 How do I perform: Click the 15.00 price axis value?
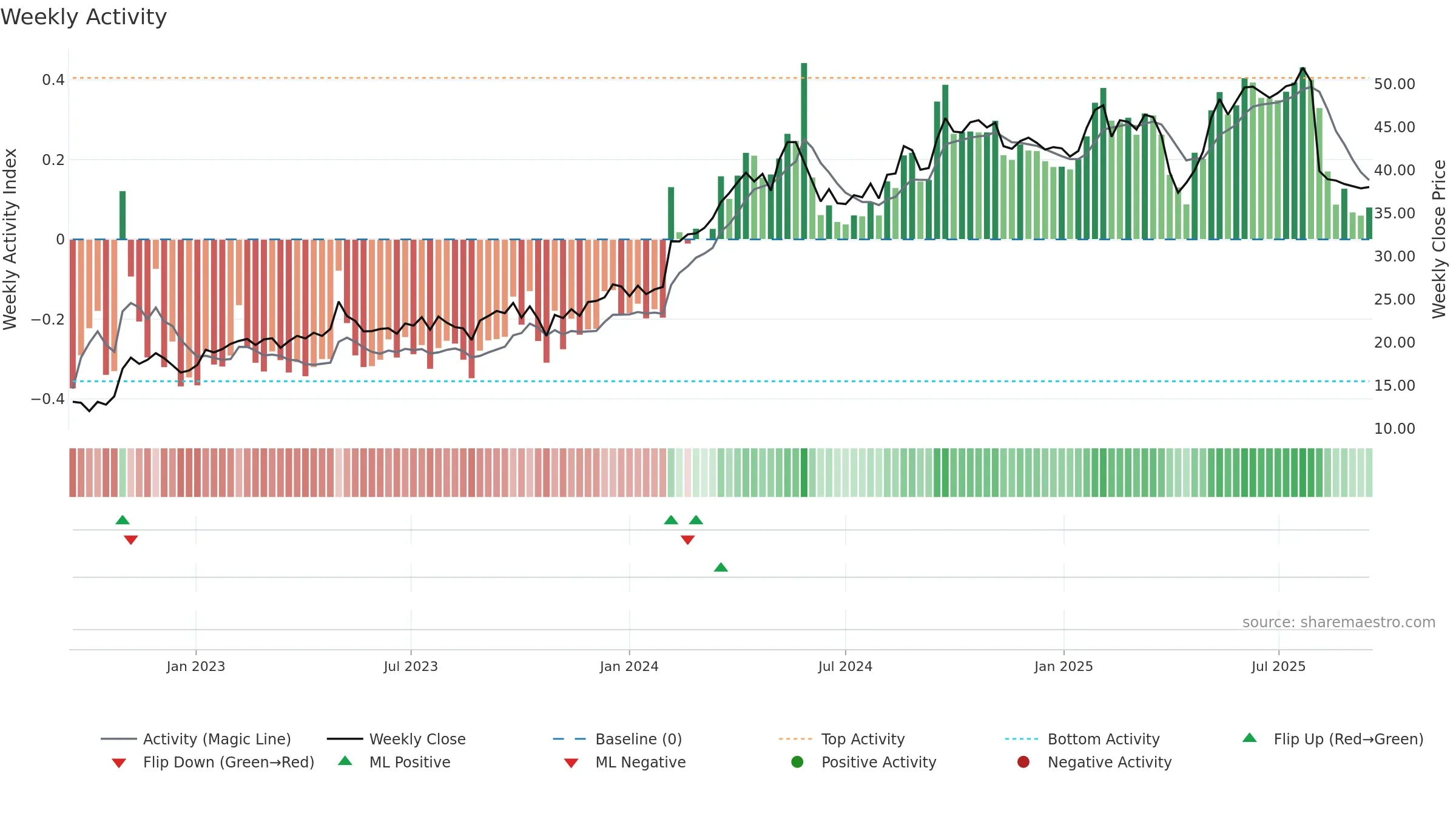[x=1395, y=386]
